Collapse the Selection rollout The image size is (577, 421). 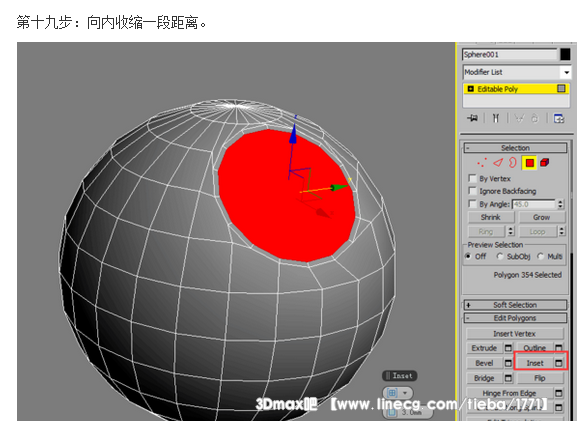point(515,148)
